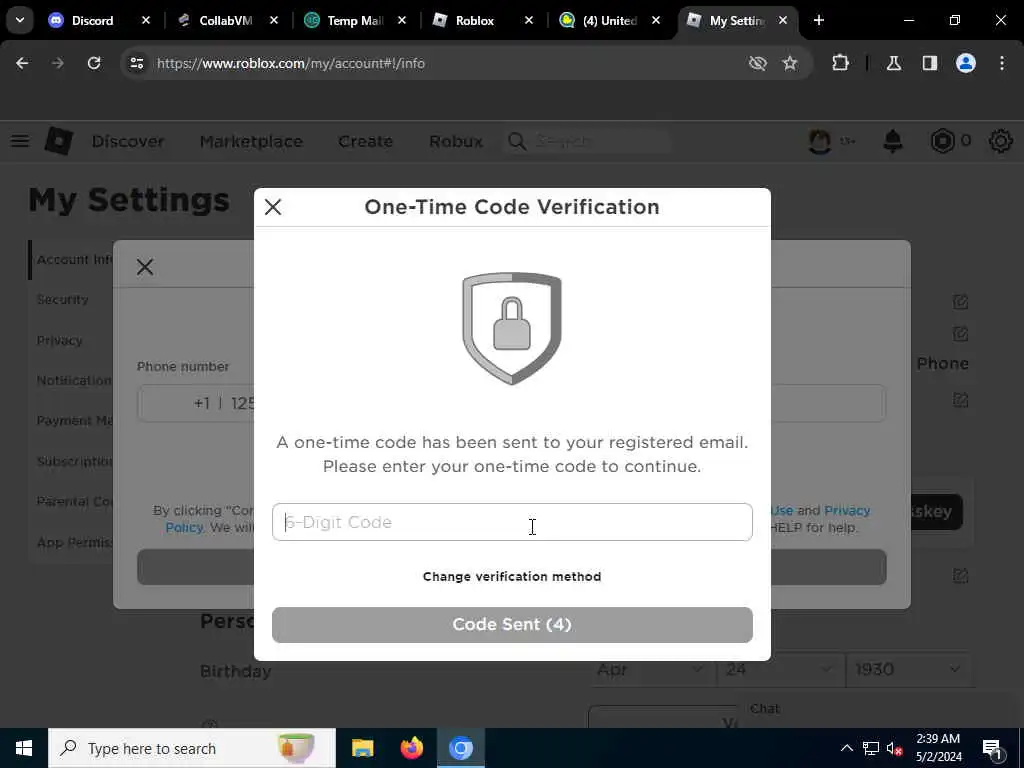Open Firefox from the taskbar
The height and width of the screenshot is (768, 1024).
411,748
